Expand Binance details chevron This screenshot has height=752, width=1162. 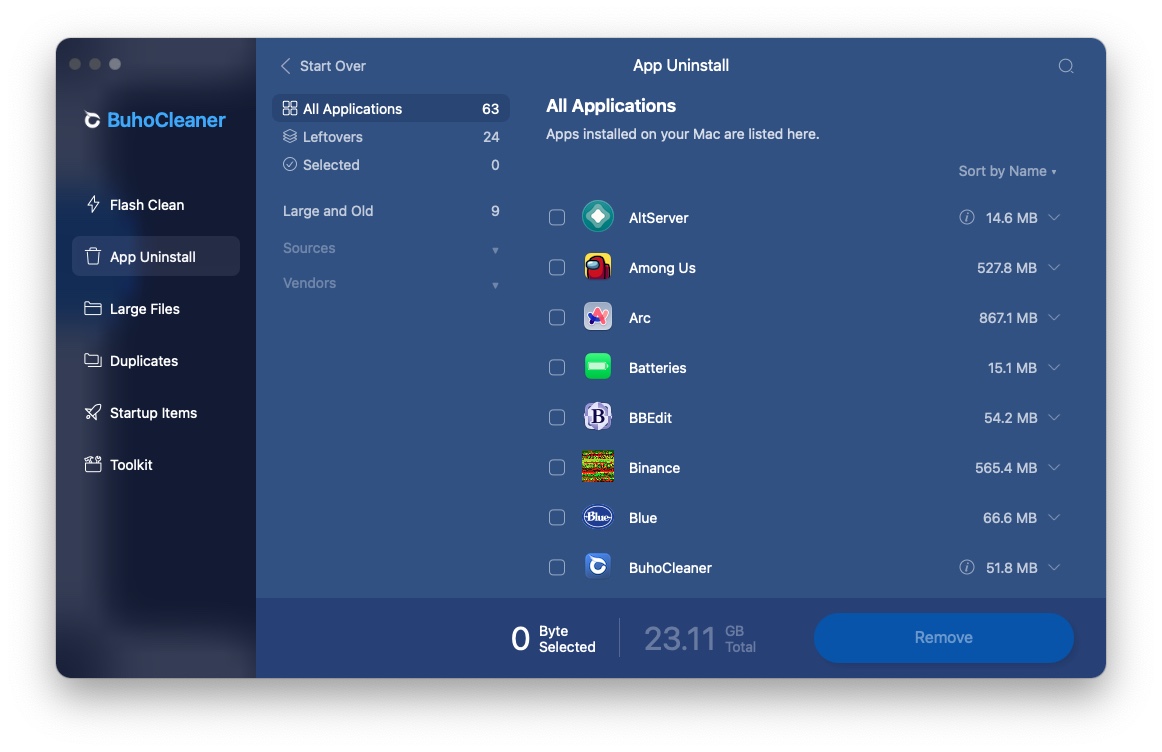(1055, 467)
